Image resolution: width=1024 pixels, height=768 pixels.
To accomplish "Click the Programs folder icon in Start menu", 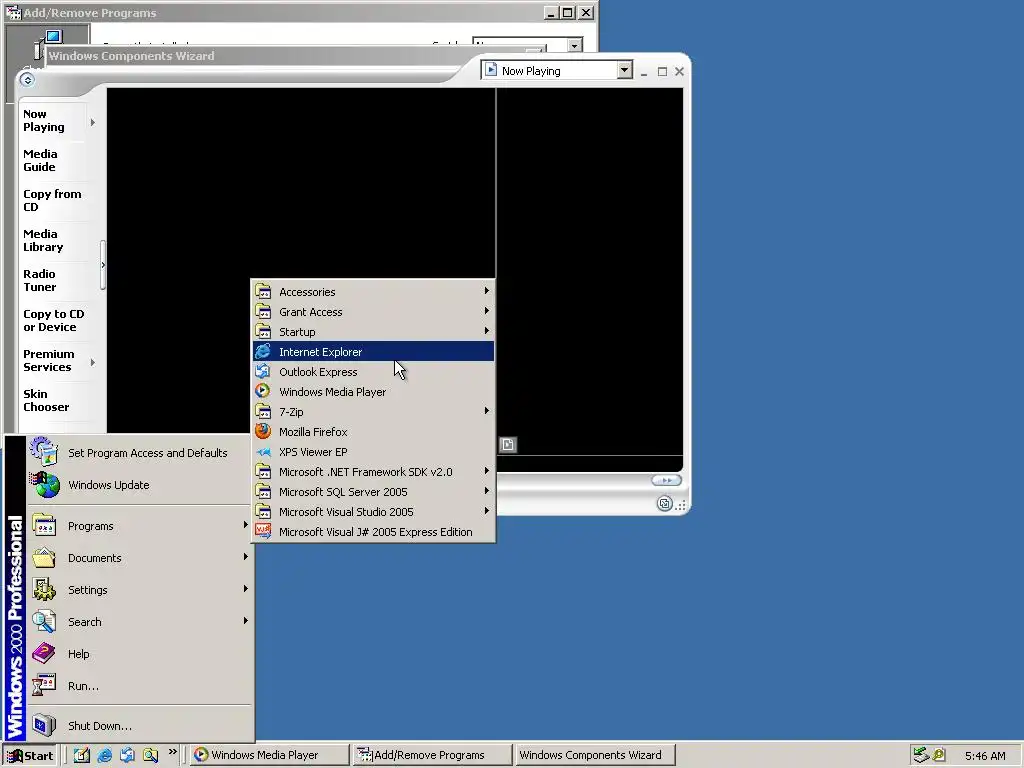I will point(44,526).
